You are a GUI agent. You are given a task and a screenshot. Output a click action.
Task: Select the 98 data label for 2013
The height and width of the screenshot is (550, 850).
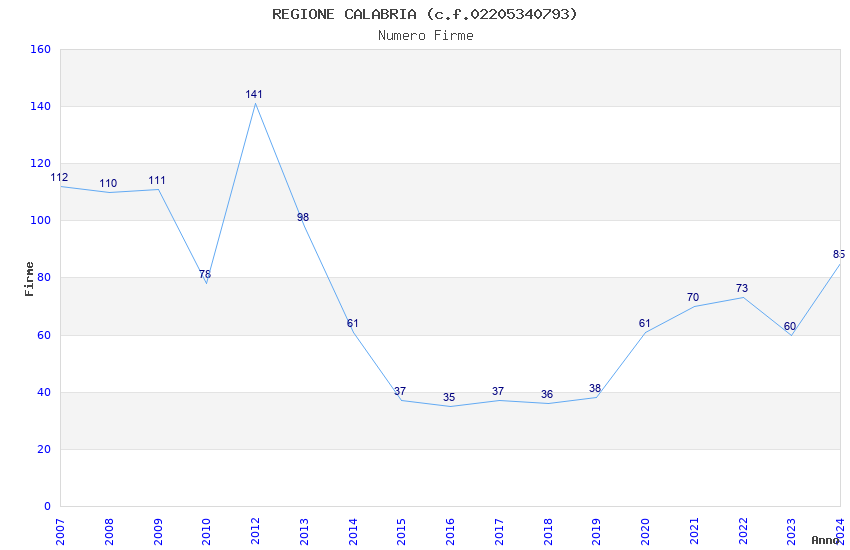pos(302,217)
